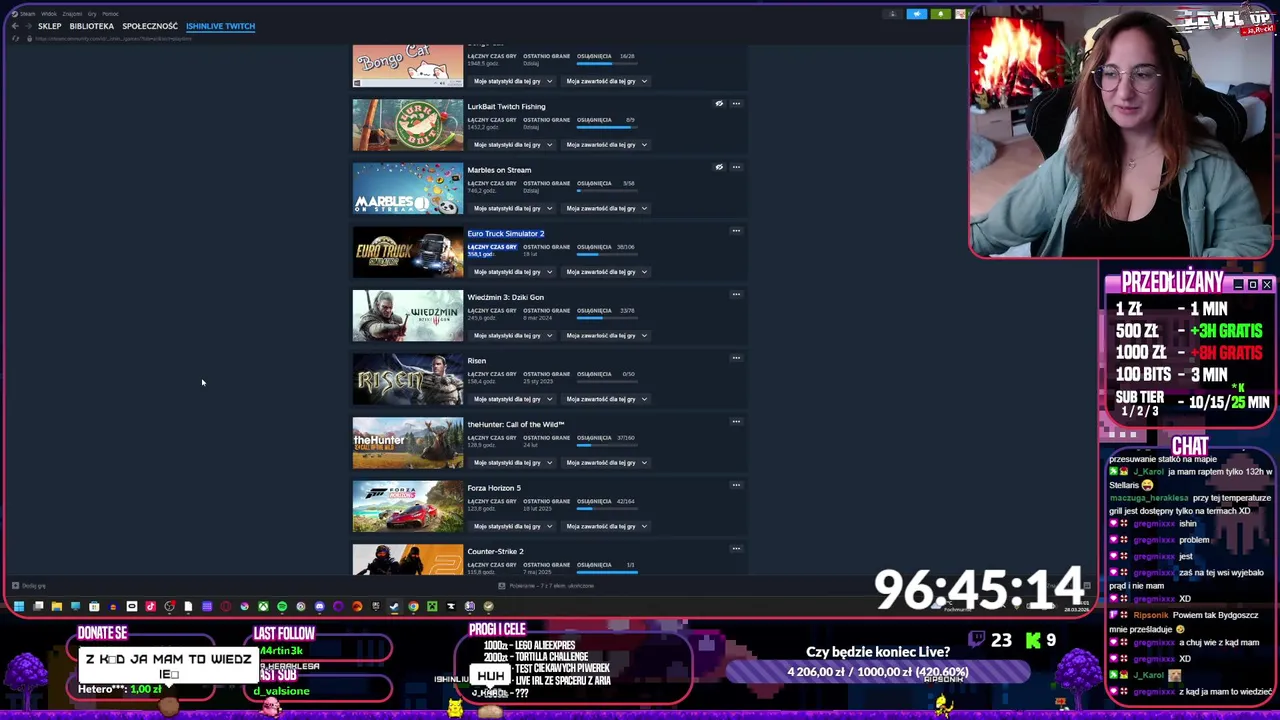
Task: Click theHunter: Call of the Wild thumbnail
Action: click(408, 443)
